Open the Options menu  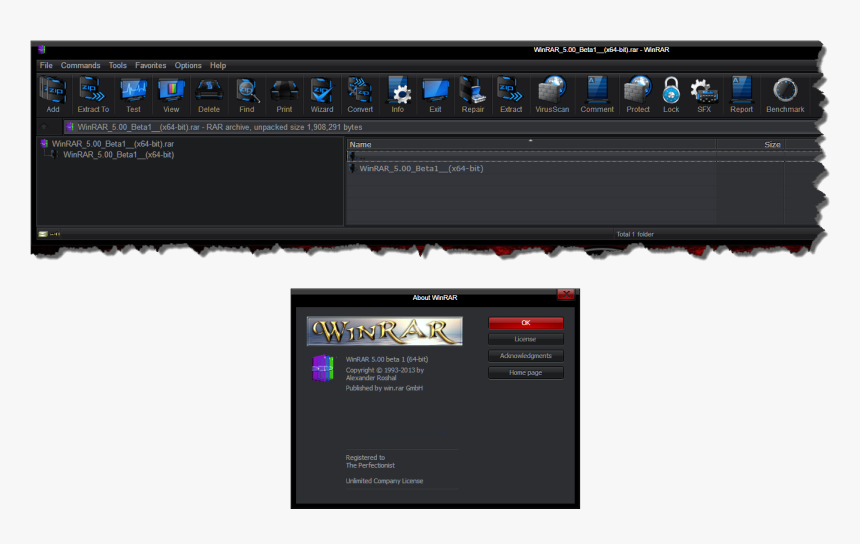188,65
